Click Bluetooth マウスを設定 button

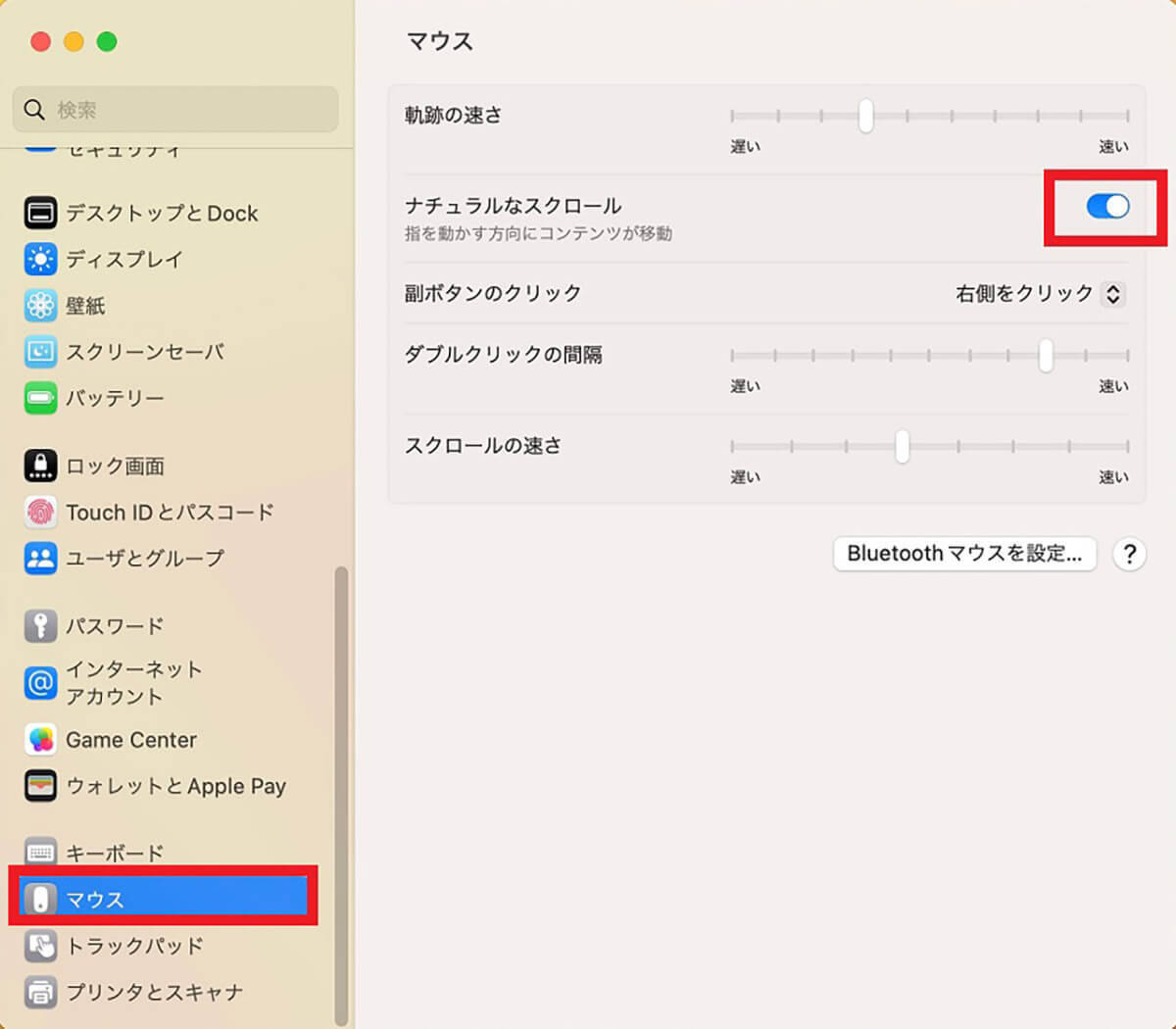[964, 554]
